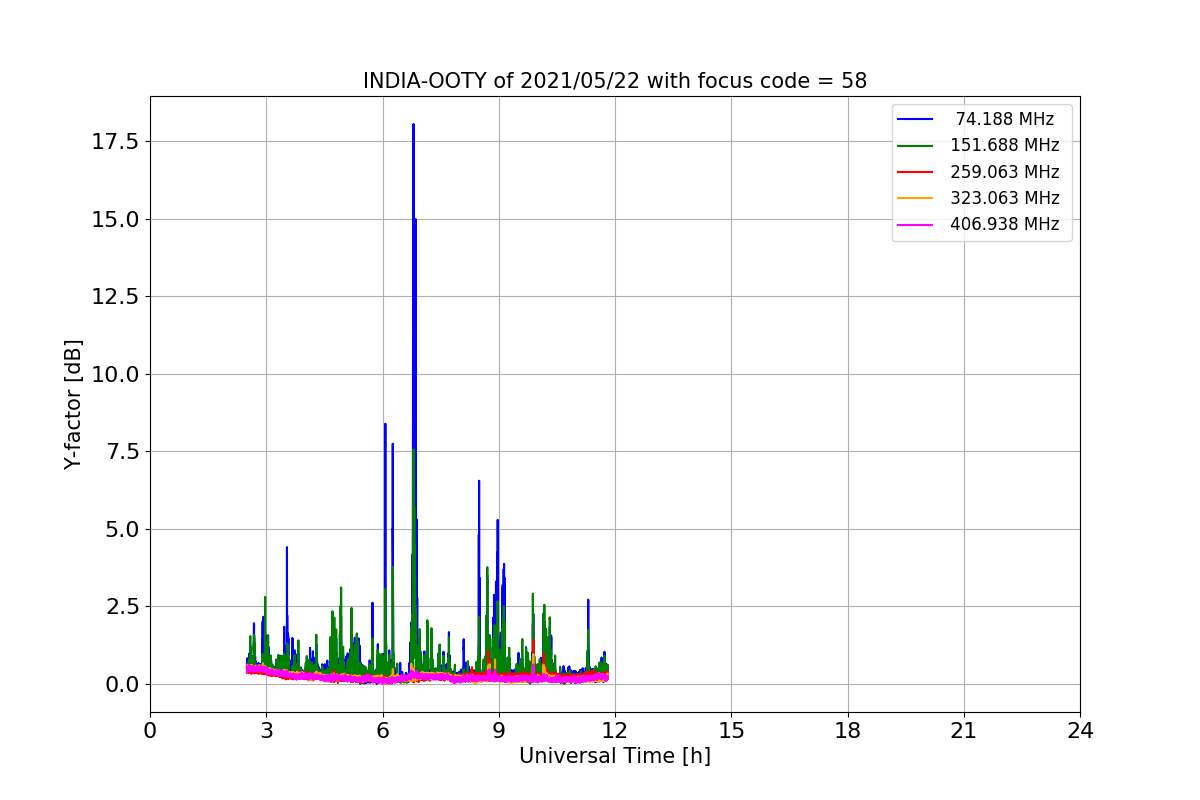The image size is (1200, 800).
Task: Select the 406.938 MHz legend entry
Action: click(x=980, y=224)
